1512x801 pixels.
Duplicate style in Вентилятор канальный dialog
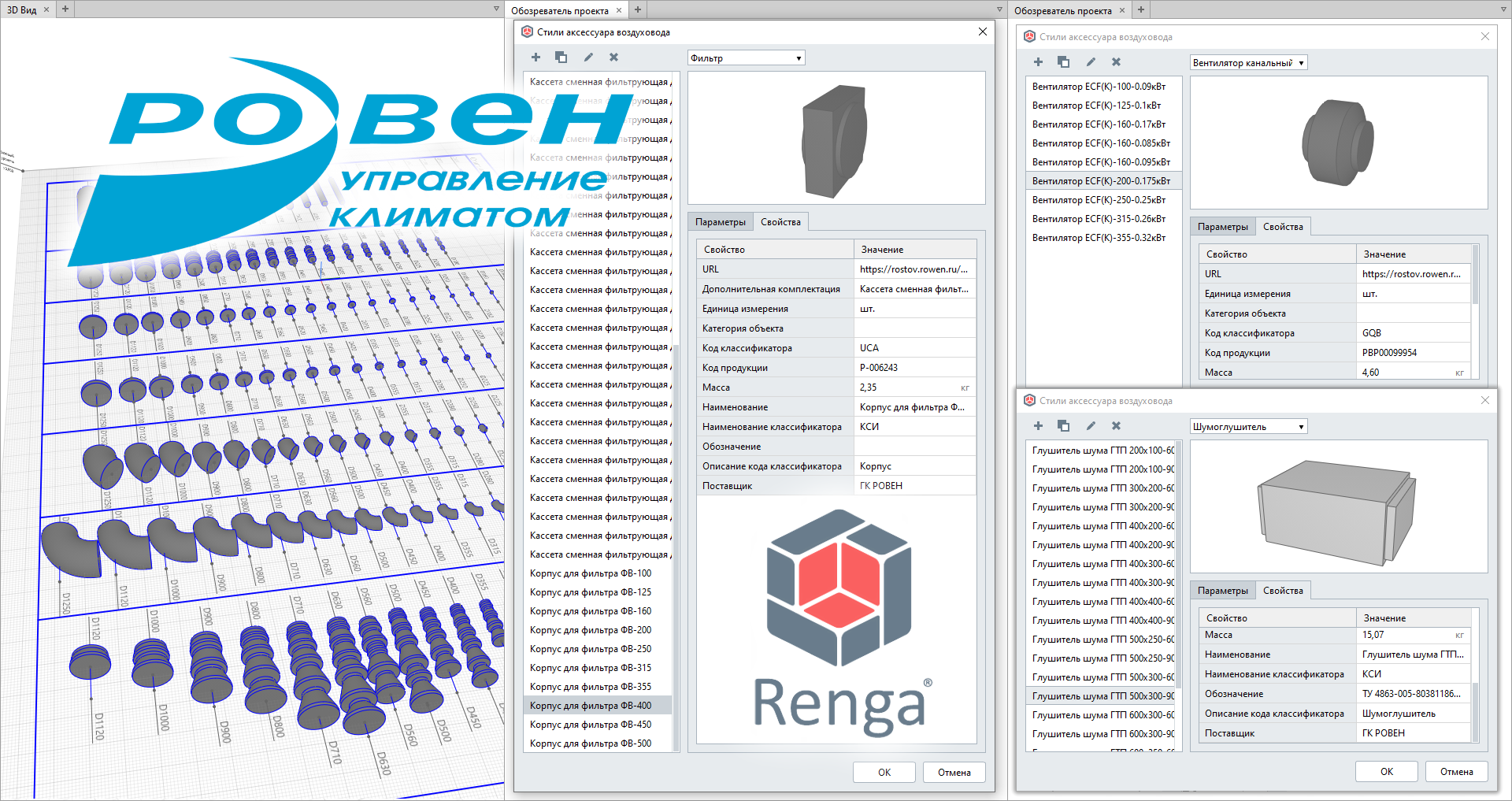tap(1063, 62)
